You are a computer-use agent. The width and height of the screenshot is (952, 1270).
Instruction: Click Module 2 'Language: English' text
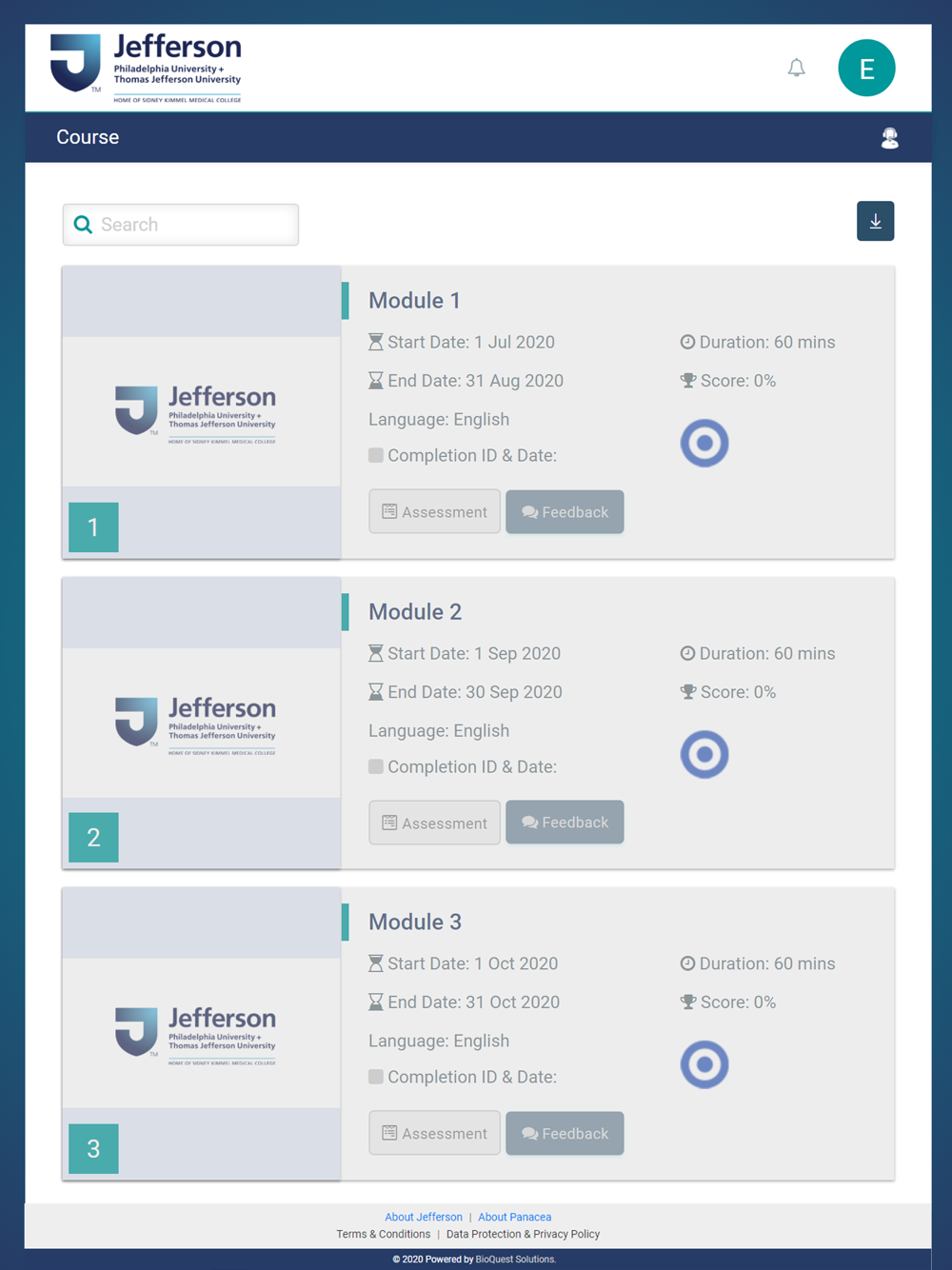point(439,731)
